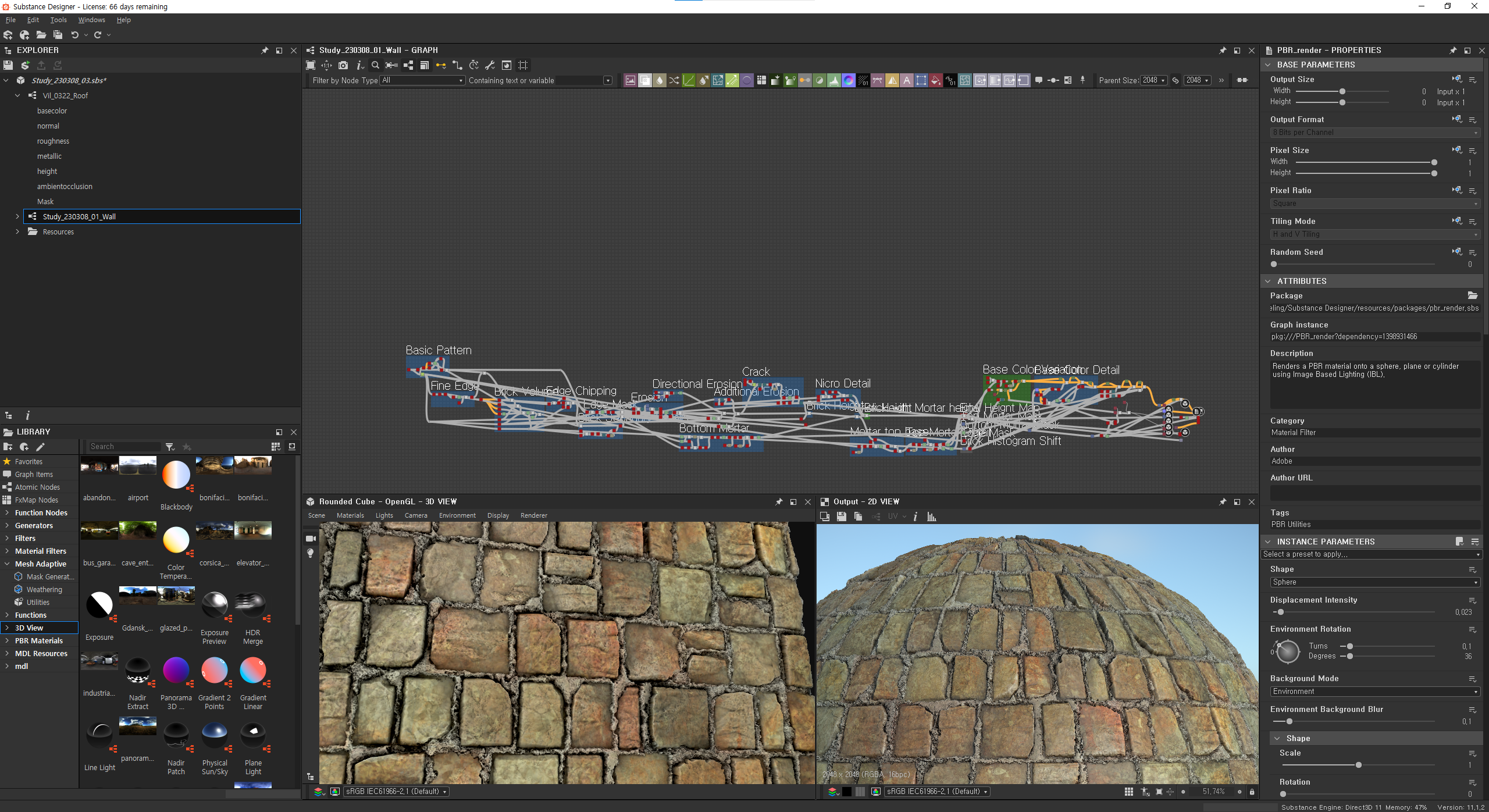The width and height of the screenshot is (1489, 812).
Task: Toggle the lock icon in 2D view statusbar
Action: coord(1252,792)
